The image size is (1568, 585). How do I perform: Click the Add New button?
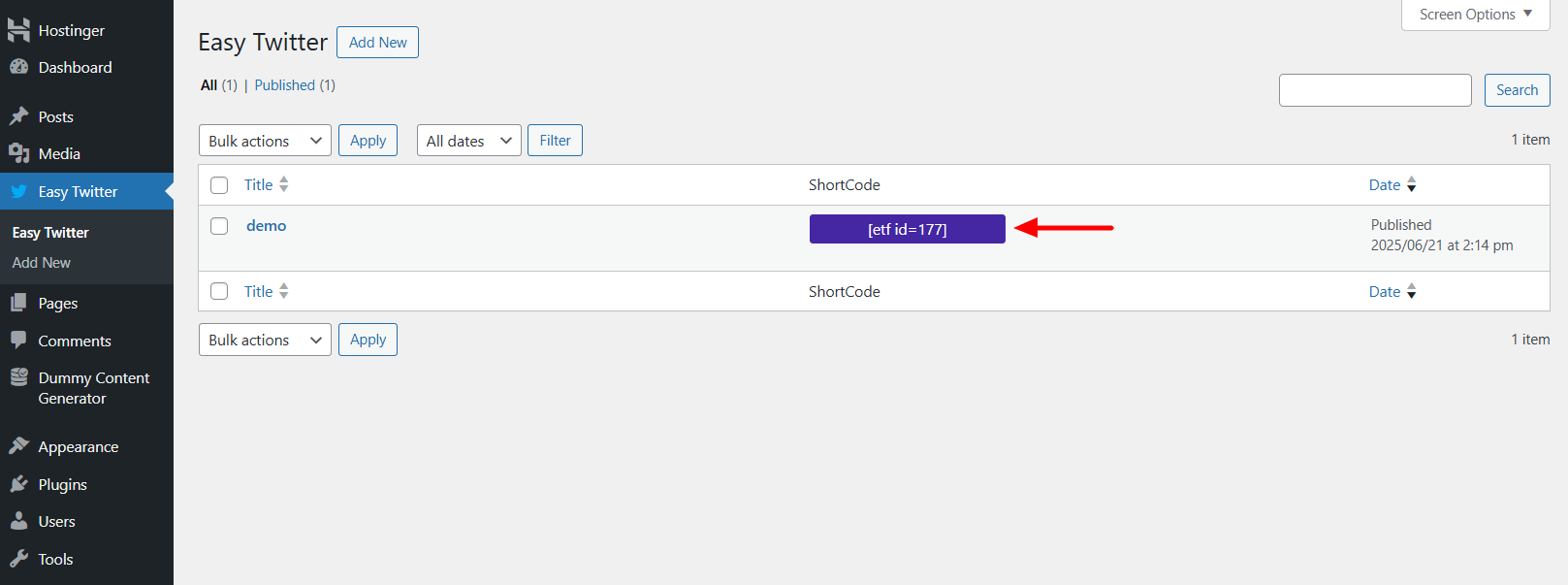click(x=377, y=42)
